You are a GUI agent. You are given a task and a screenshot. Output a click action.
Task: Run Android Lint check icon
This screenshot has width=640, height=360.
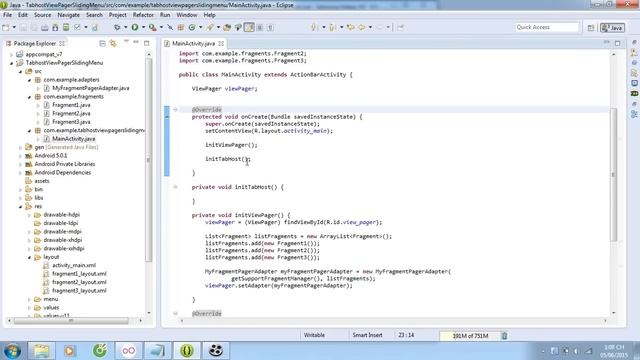77,27
